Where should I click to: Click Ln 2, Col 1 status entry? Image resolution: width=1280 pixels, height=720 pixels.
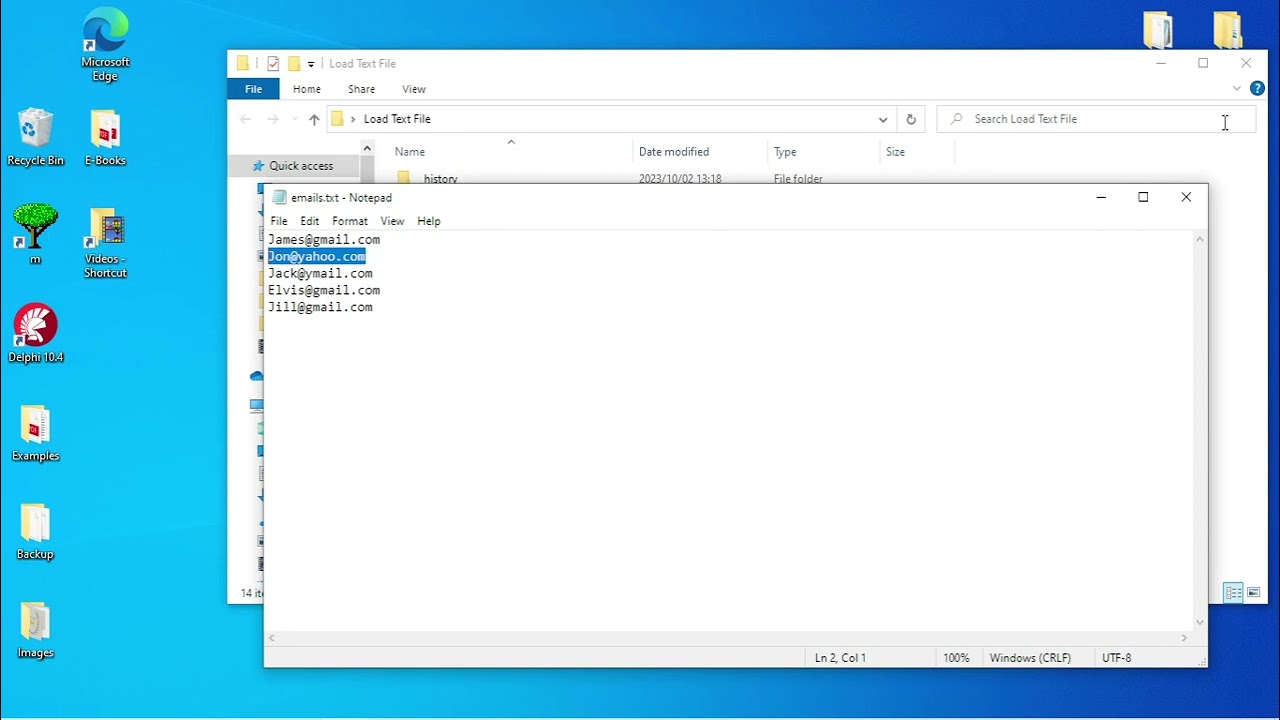click(x=840, y=658)
